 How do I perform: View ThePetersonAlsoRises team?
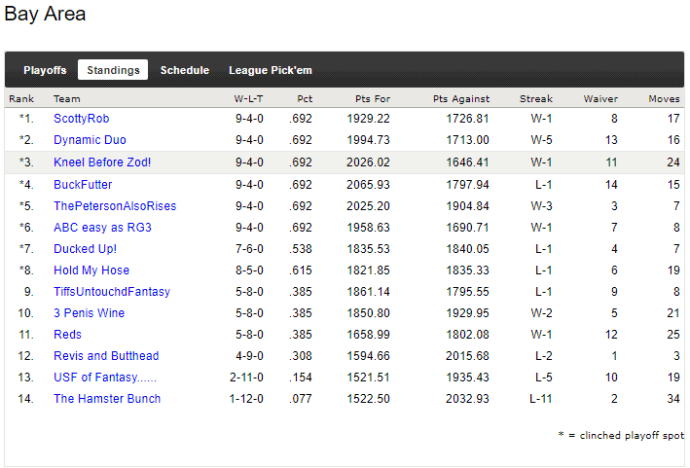coord(115,206)
